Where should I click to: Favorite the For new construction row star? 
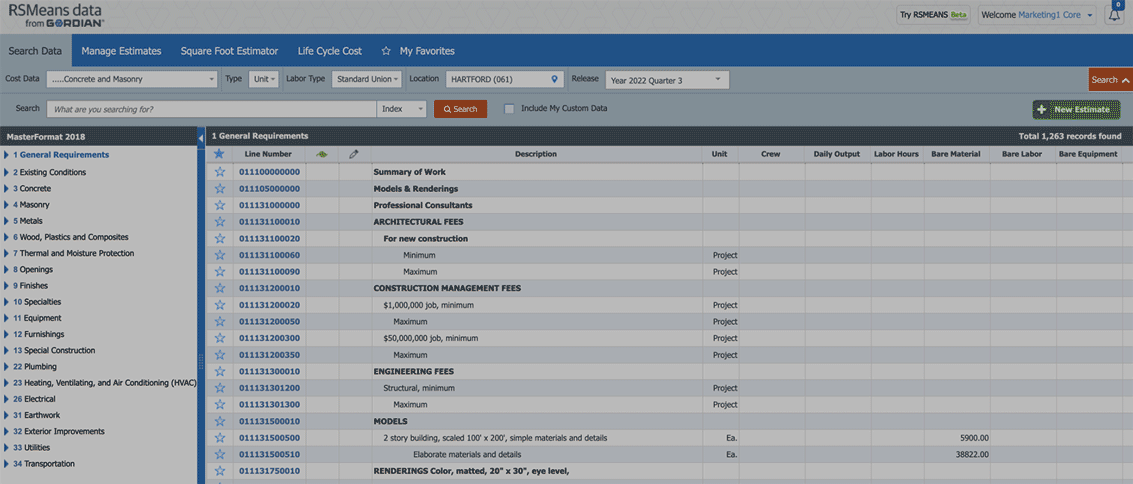pos(220,238)
